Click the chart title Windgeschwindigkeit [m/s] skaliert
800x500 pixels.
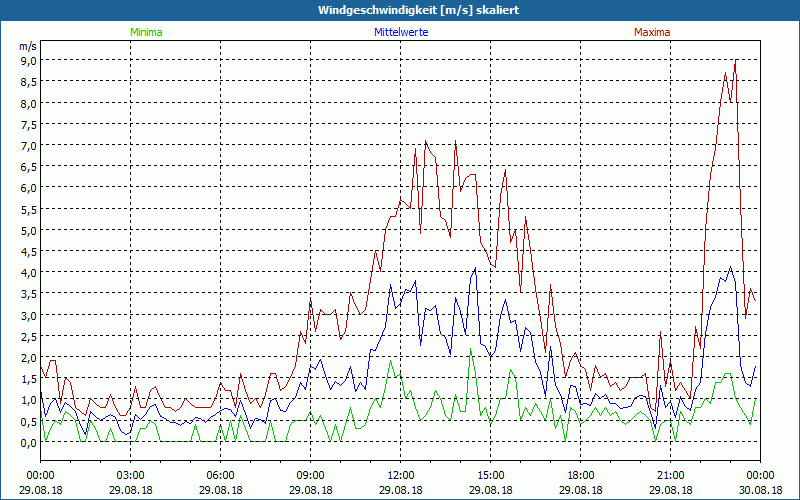pyautogui.click(x=418, y=10)
